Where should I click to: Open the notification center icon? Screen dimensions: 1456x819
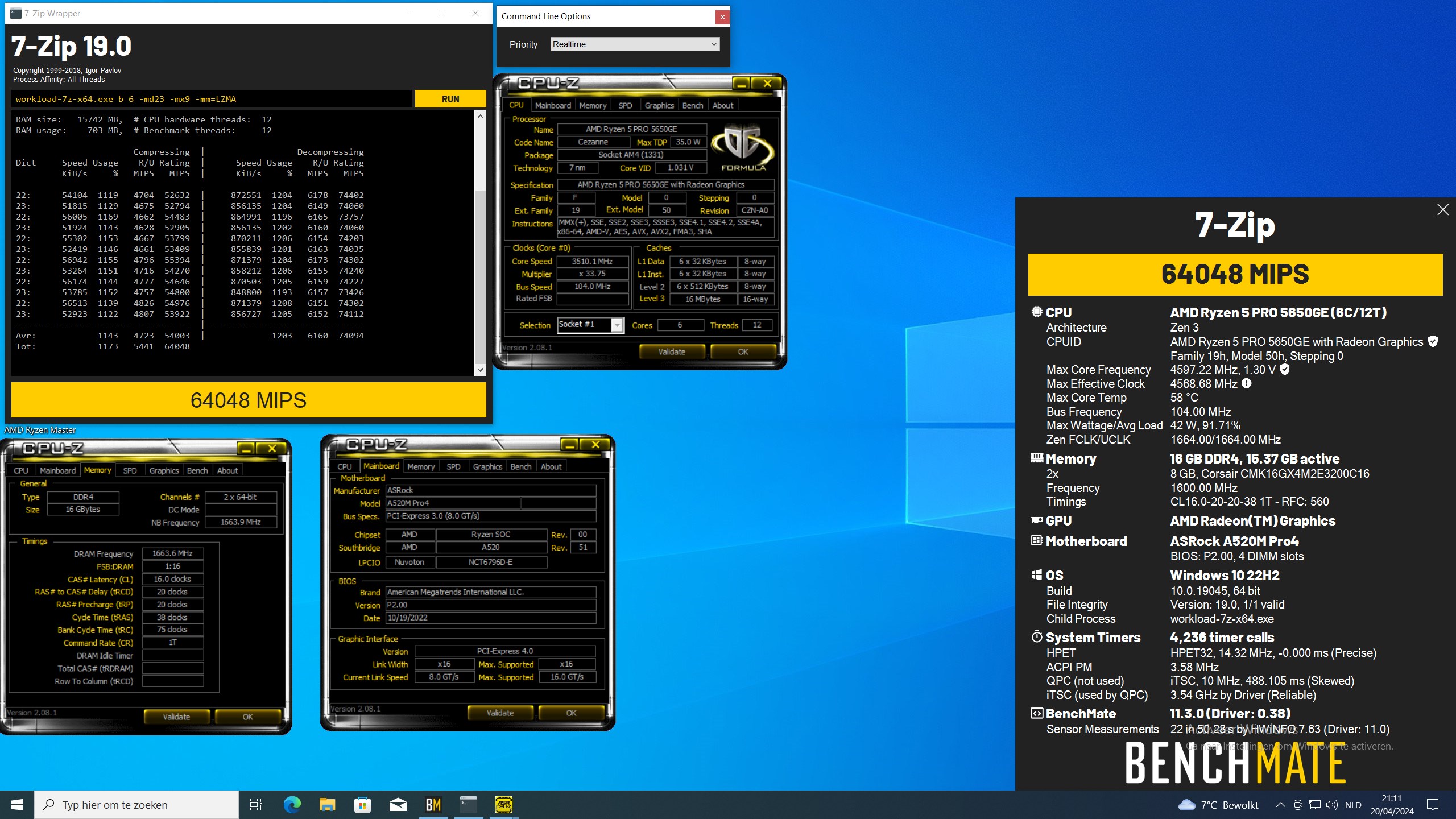pyautogui.click(x=1433, y=805)
